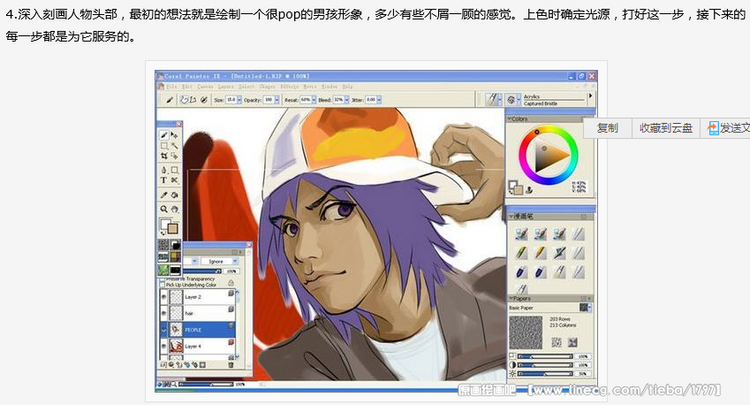The image size is (750, 405).
Task: Toggle visibility of the PEOPLE layer
Action: (164, 329)
